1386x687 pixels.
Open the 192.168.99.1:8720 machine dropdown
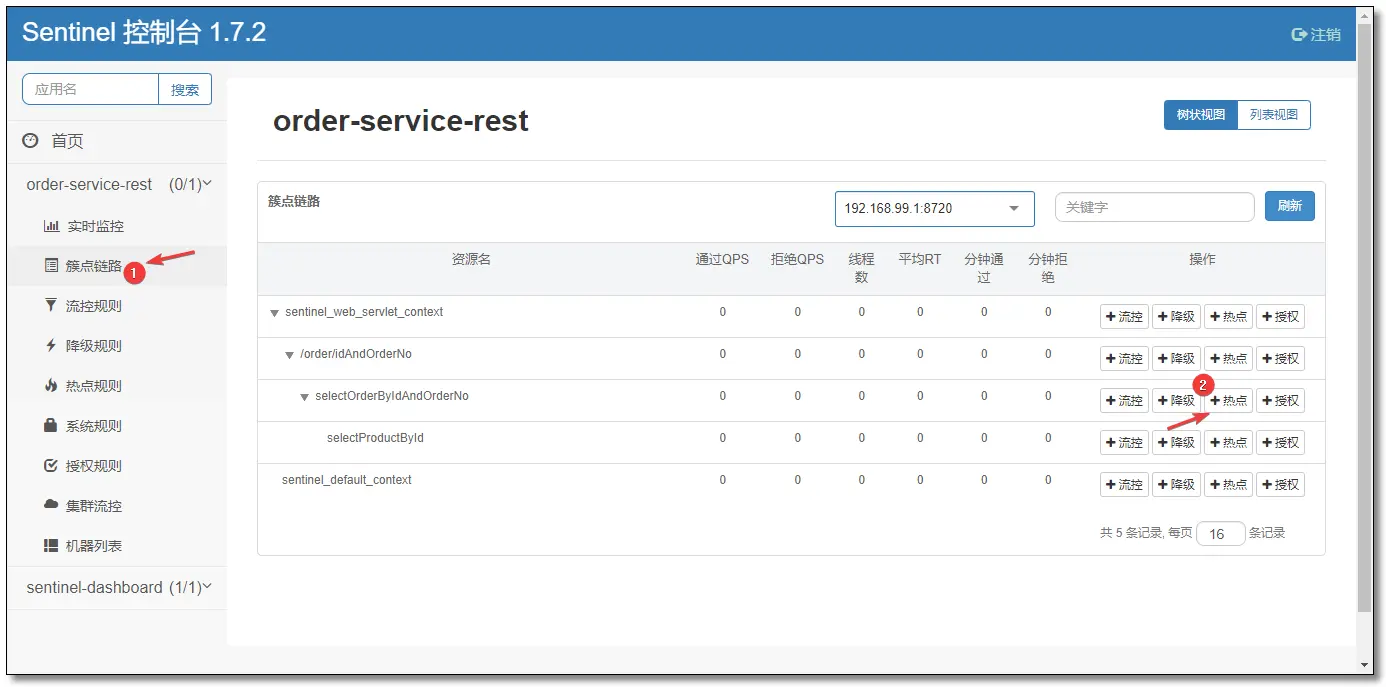click(x=934, y=208)
